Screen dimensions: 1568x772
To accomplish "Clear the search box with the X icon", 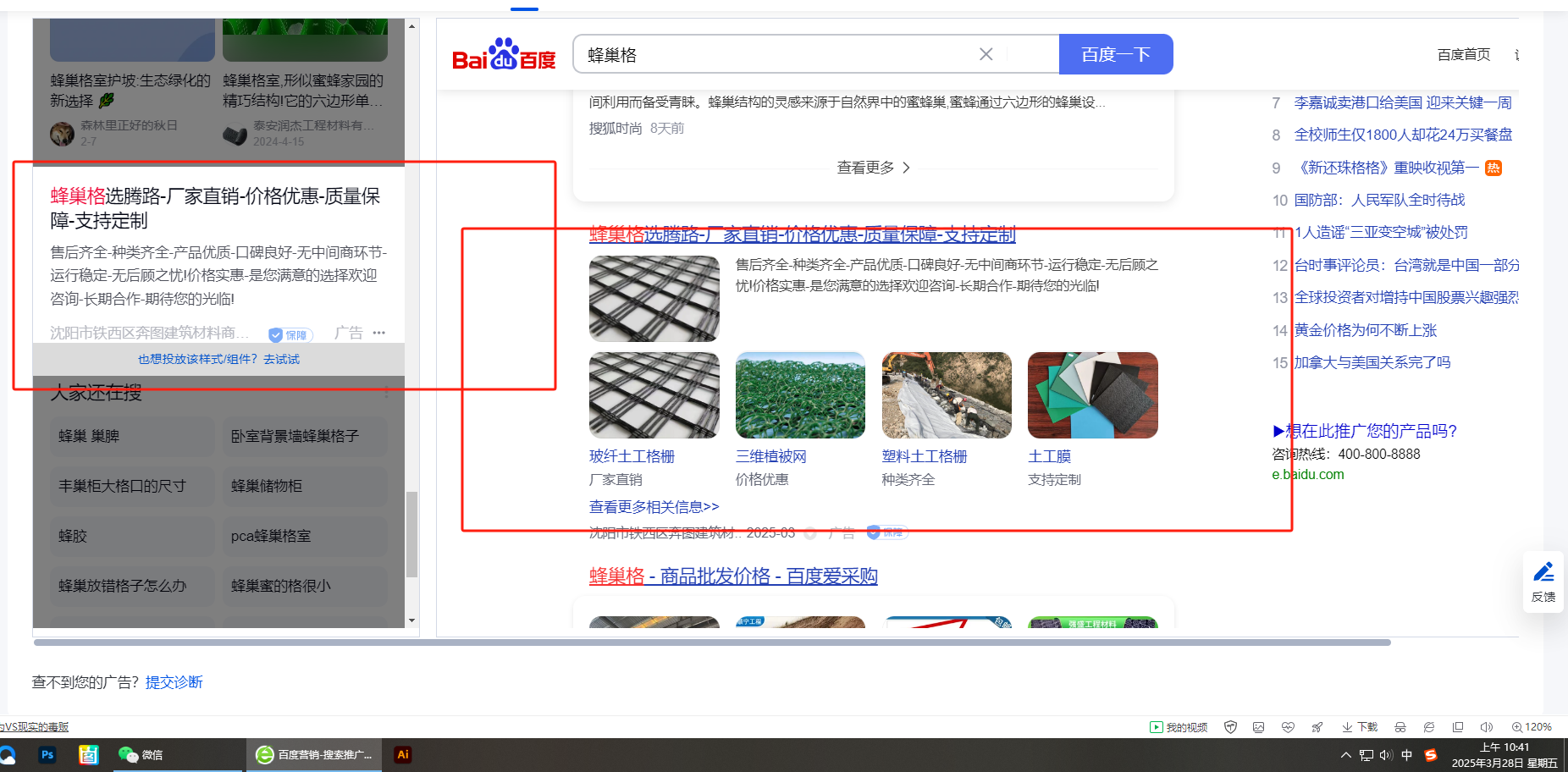I will 986,54.
